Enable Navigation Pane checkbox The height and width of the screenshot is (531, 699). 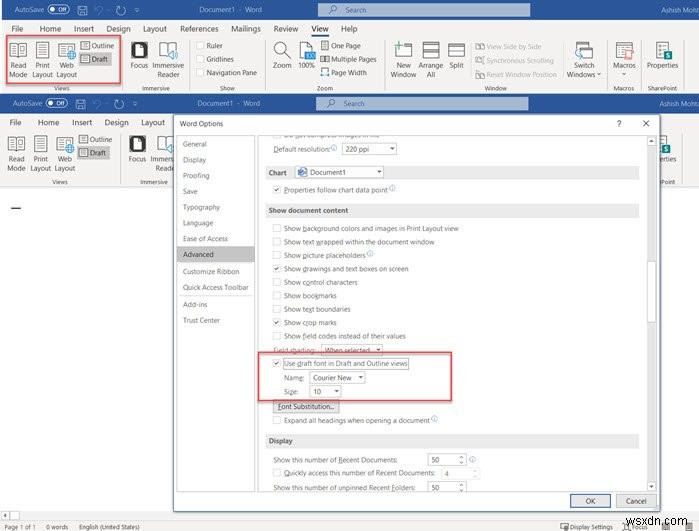200,72
